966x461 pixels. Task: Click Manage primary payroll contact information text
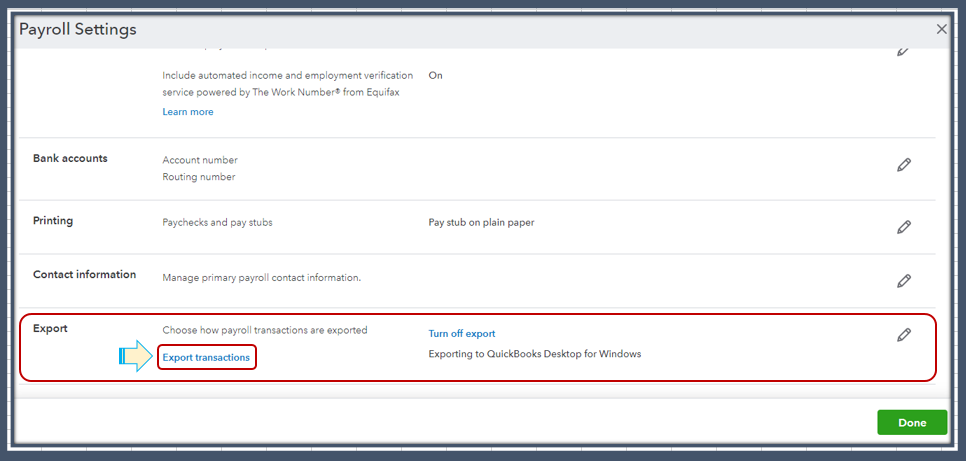262,277
